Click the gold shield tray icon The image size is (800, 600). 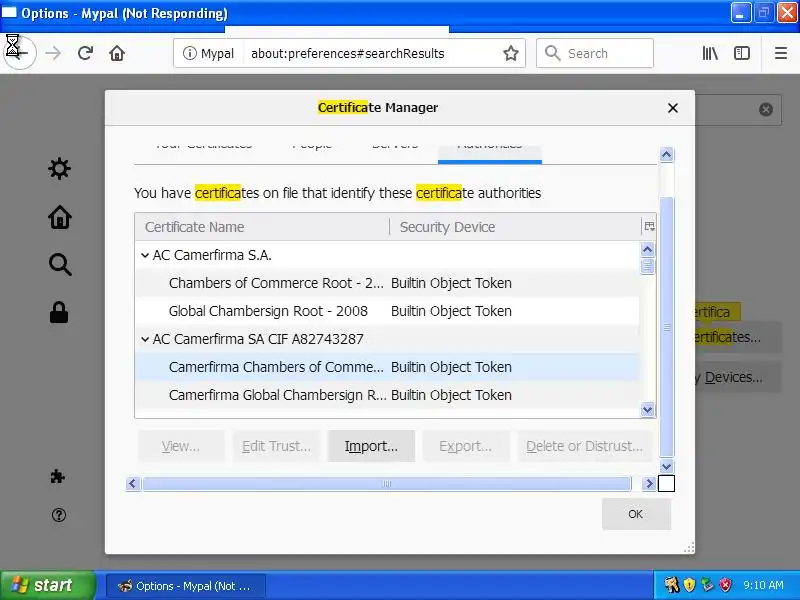pyautogui.click(x=689, y=585)
